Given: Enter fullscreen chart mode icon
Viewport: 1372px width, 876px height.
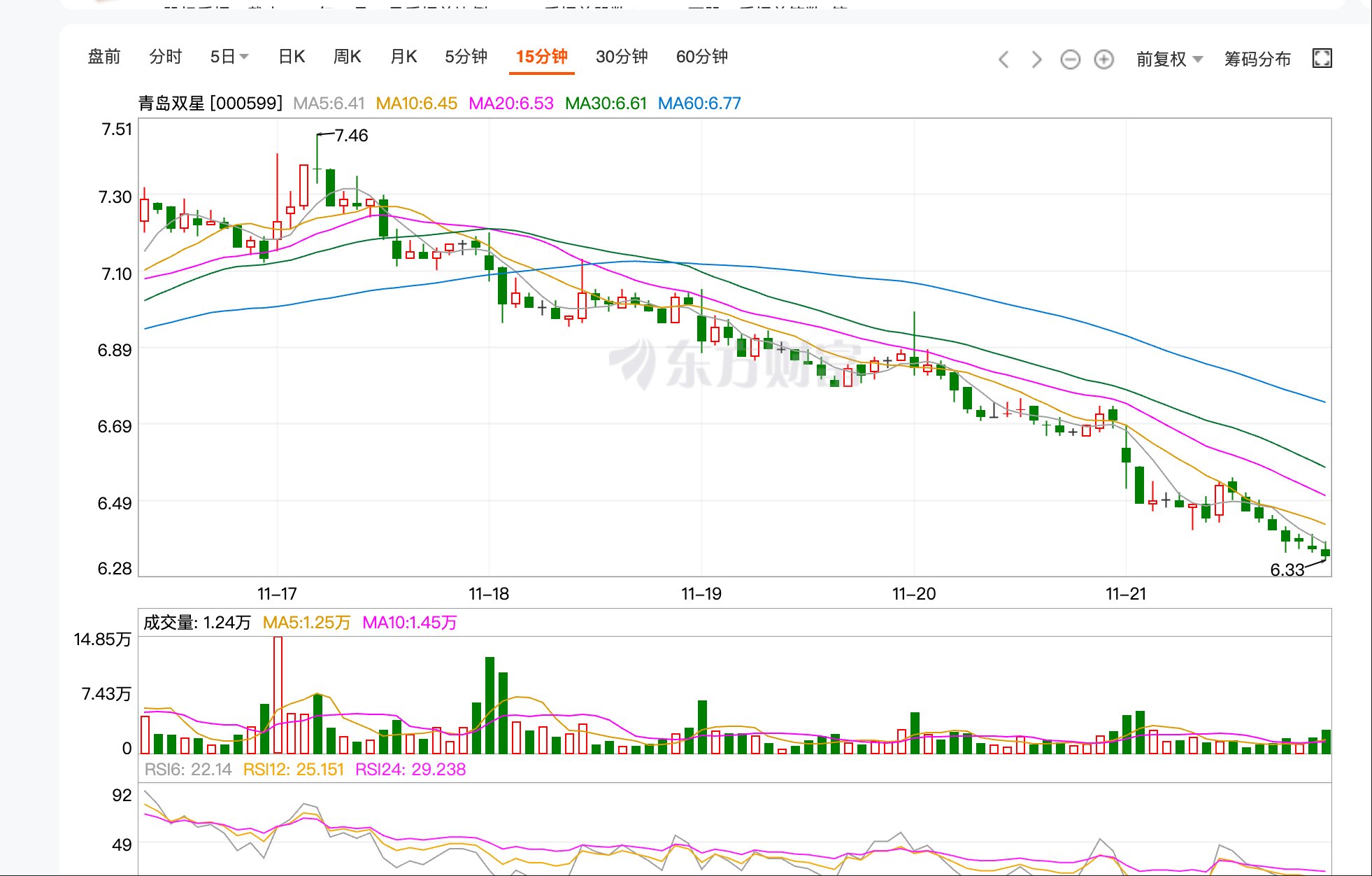Looking at the screenshot, I should [1322, 58].
